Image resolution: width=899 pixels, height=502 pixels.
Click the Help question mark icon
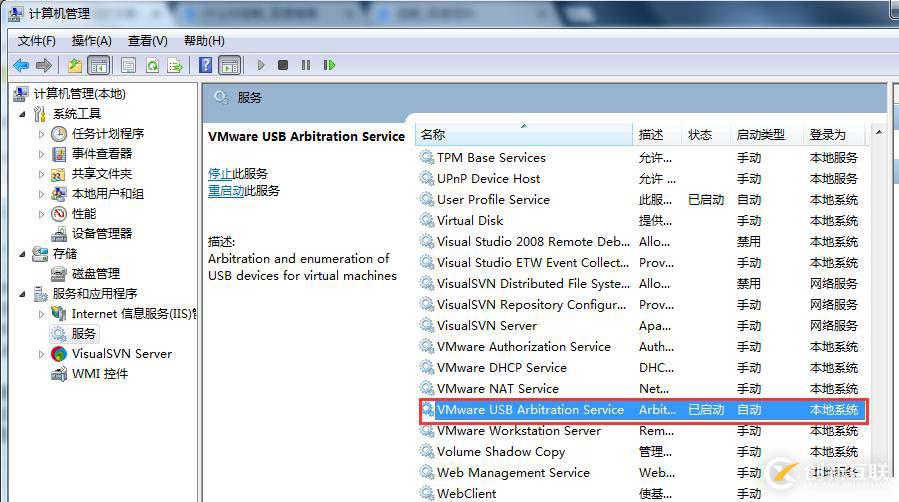point(205,65)
